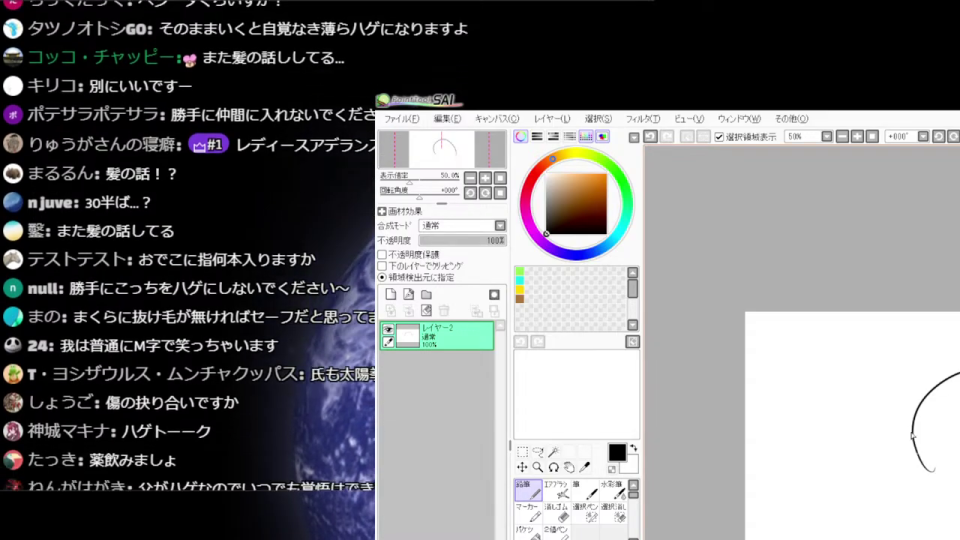960x540 pixels.
Task: Zoom in with navigator plus button
Action: [x=485, y=178]
